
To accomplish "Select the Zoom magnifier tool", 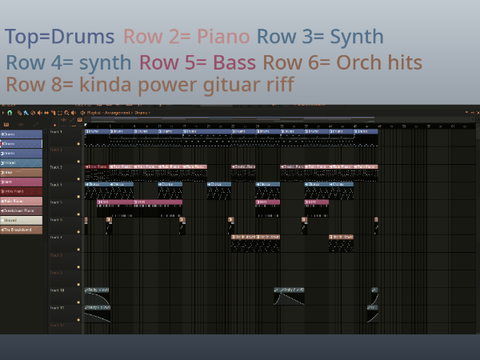I will [67, 113].
